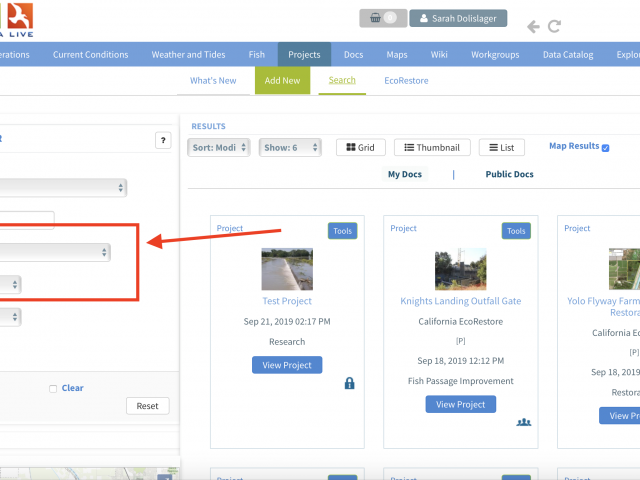Click the Add New tab
Viewport: 640px width, 480px height.
point(282,80)
